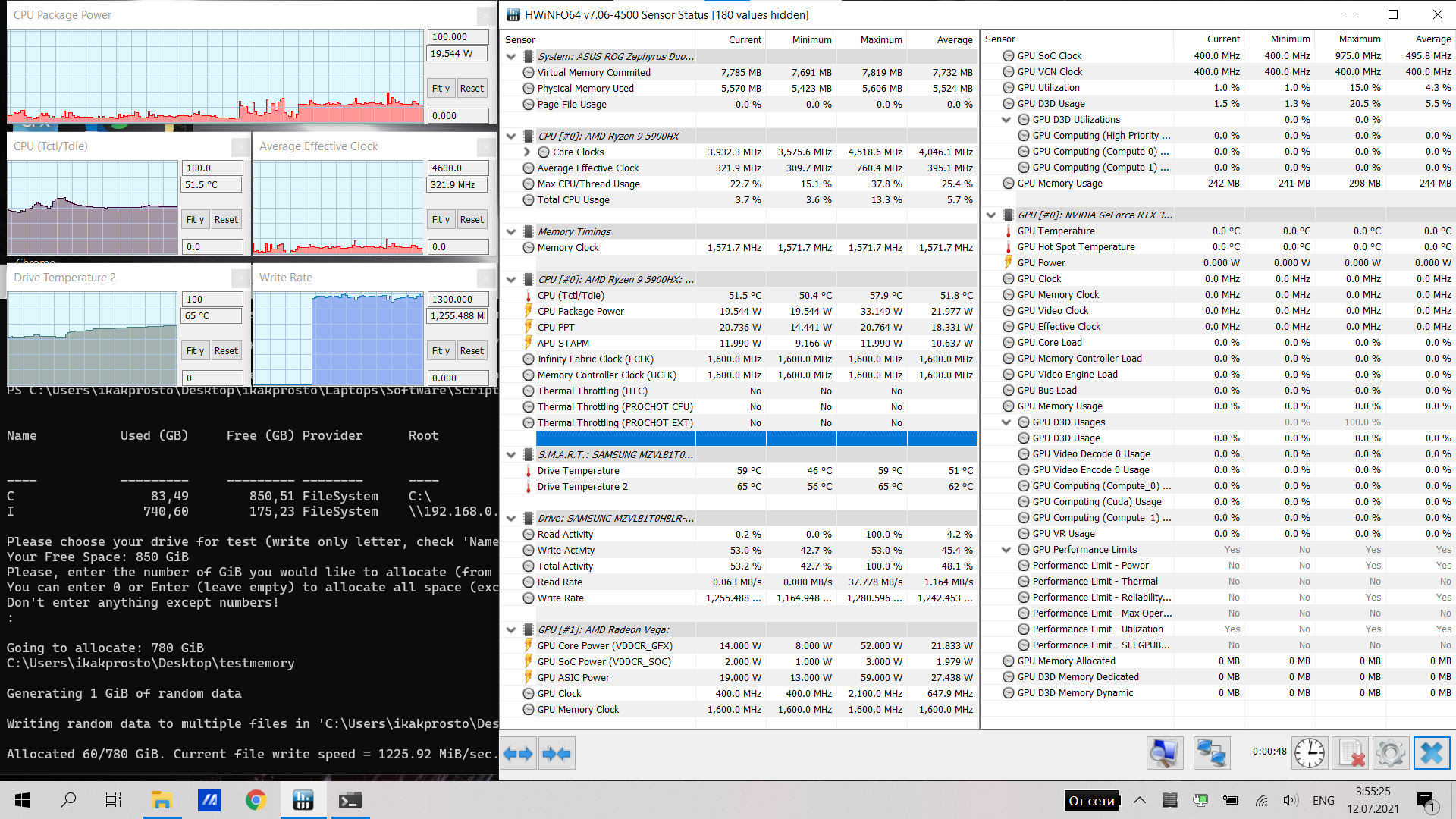The image size is (1456, 819).
Task: Open the sensor logging monitor with magnifier icon
Action: [1164, 754]
